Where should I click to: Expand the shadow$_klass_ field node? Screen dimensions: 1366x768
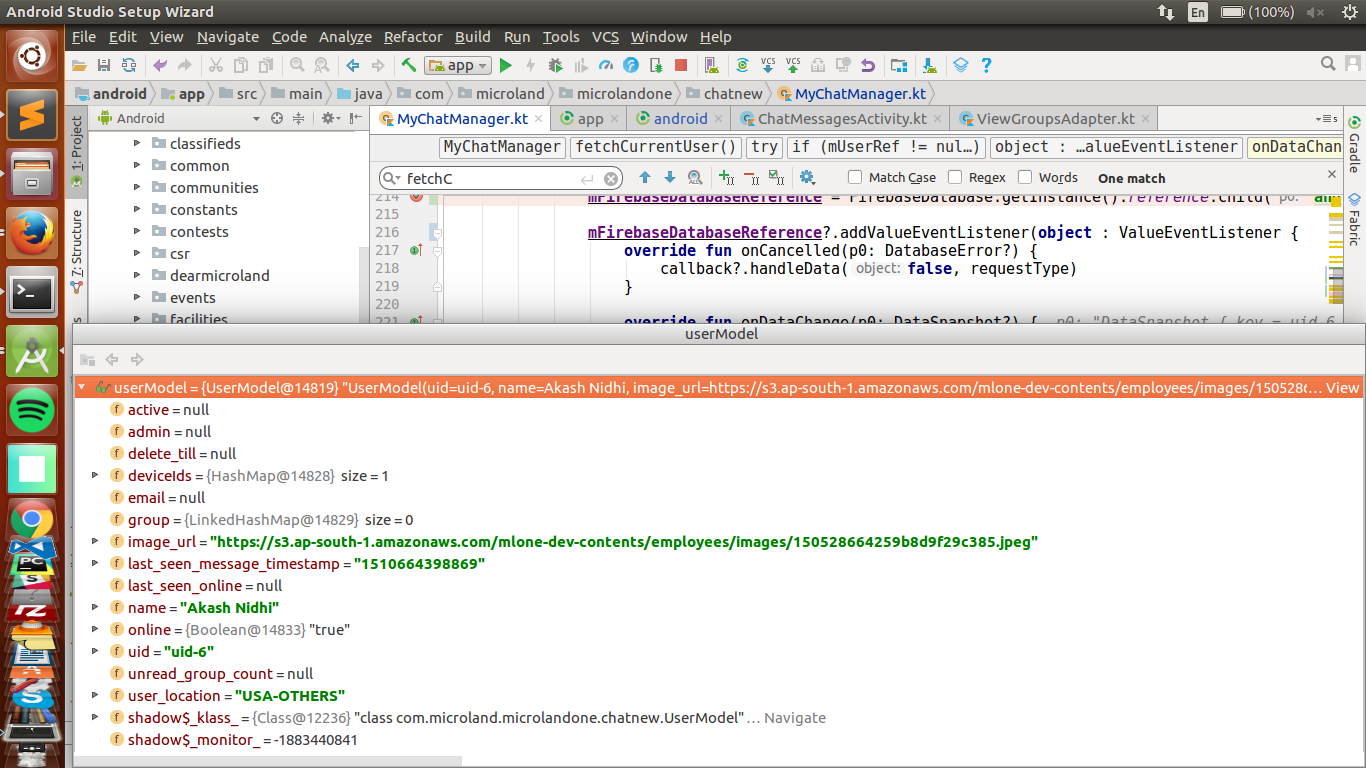pyautogui.click(x=96, y=718)
